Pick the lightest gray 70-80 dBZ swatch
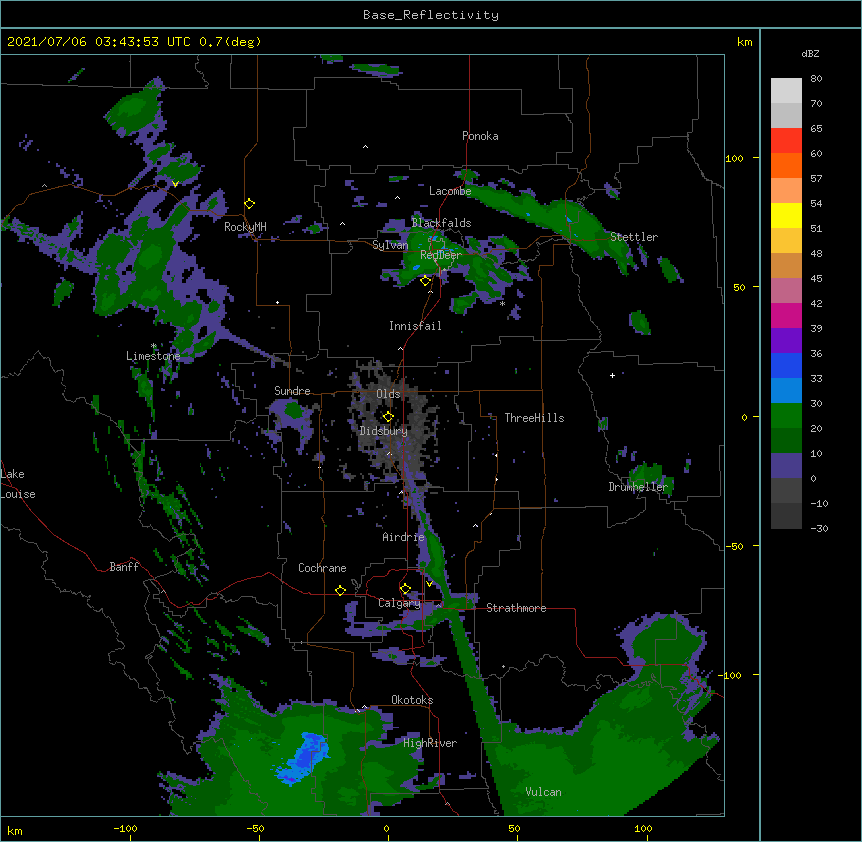The width and height of the screenshot is (862, 842). pos(786,91)
